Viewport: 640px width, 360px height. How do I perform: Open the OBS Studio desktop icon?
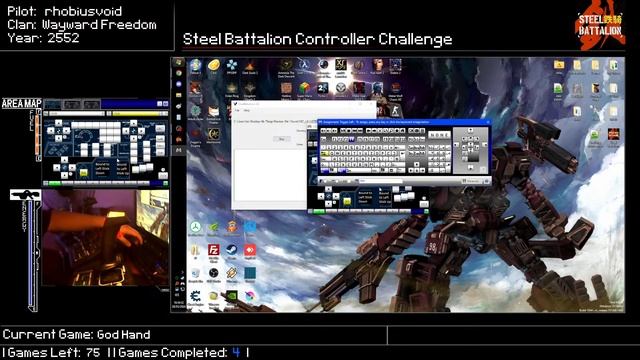pos(213,273)
